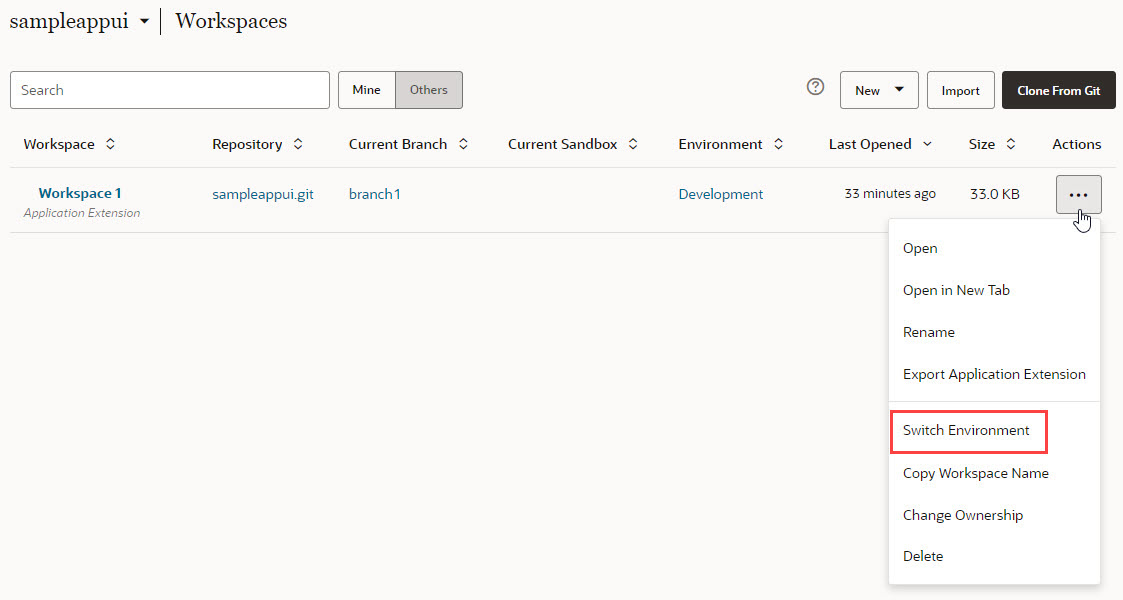Open the sampleappui project dropdown
Screen dimensions: 1123x600
click(x=79, y=21)
